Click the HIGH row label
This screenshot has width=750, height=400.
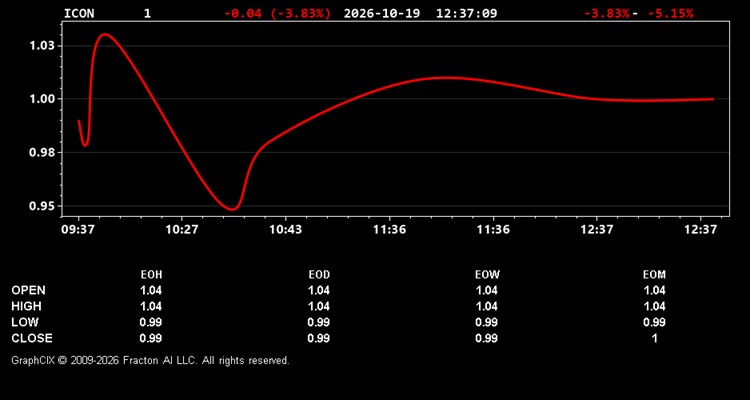pyautogui.click(x=26, y=306)
